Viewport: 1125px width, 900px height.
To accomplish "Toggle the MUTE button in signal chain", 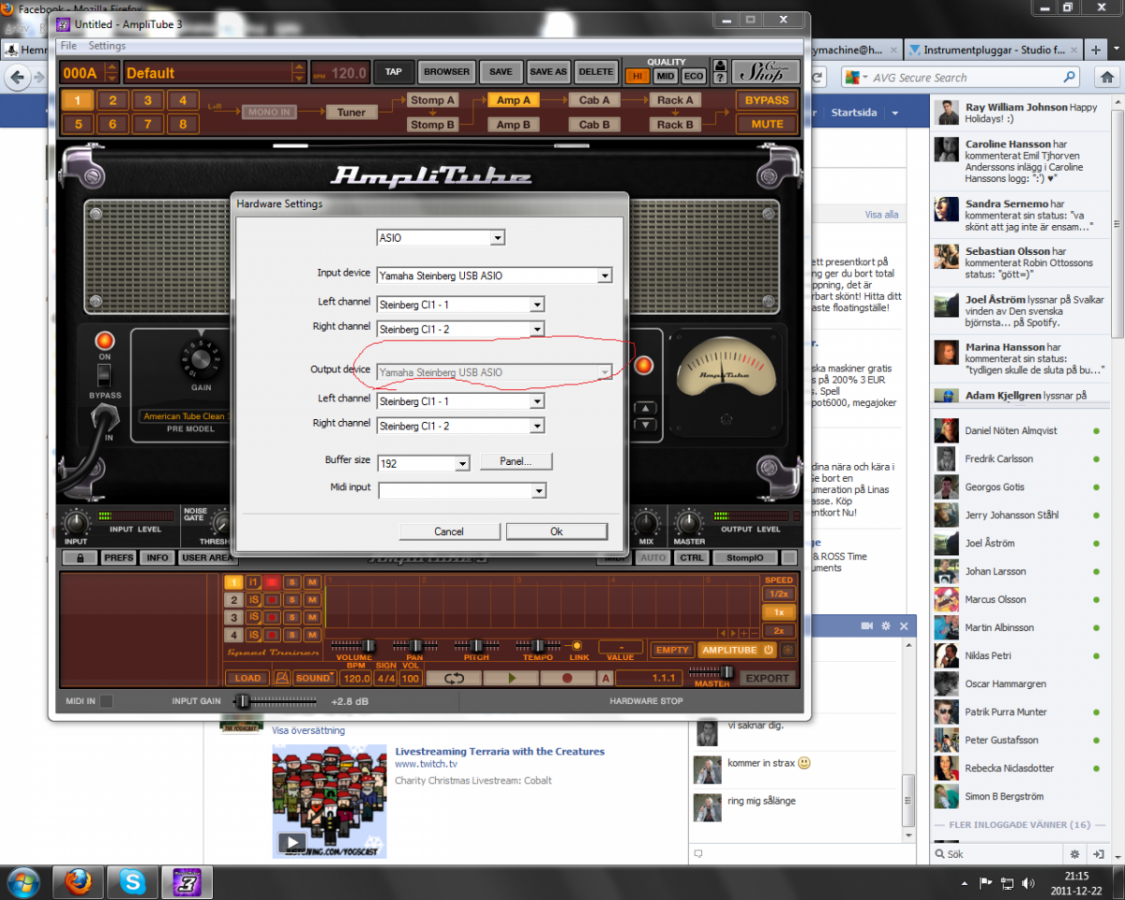I will click(x=766, y=124).
